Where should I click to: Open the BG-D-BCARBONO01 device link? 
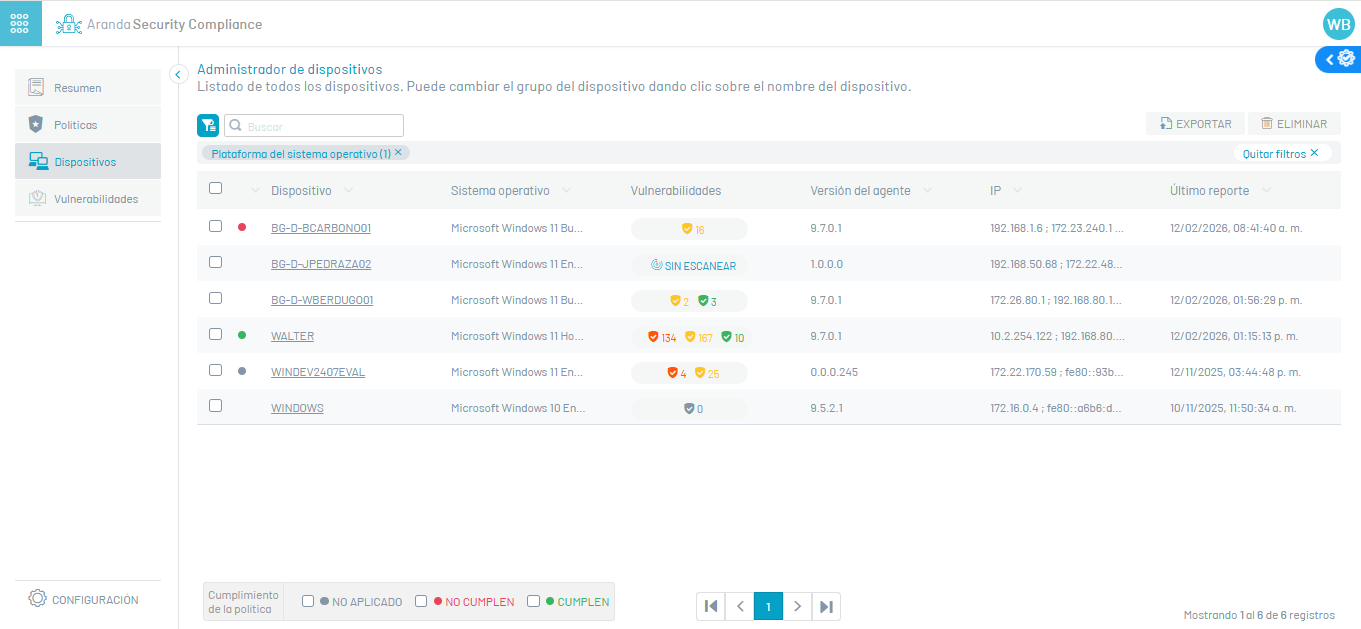pos(321,228)
